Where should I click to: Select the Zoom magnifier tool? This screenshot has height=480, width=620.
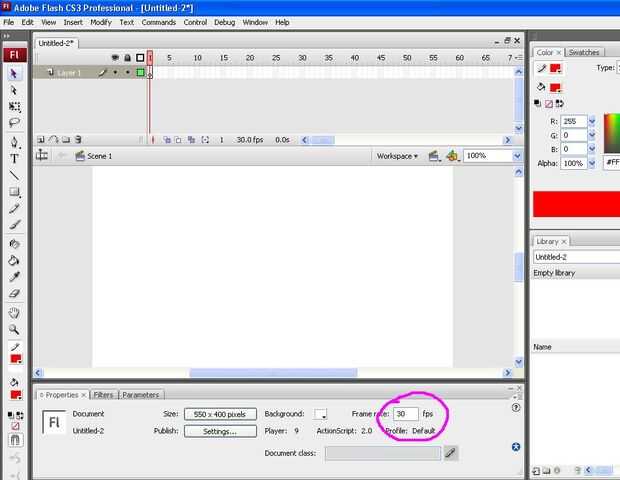coord(15,329)
